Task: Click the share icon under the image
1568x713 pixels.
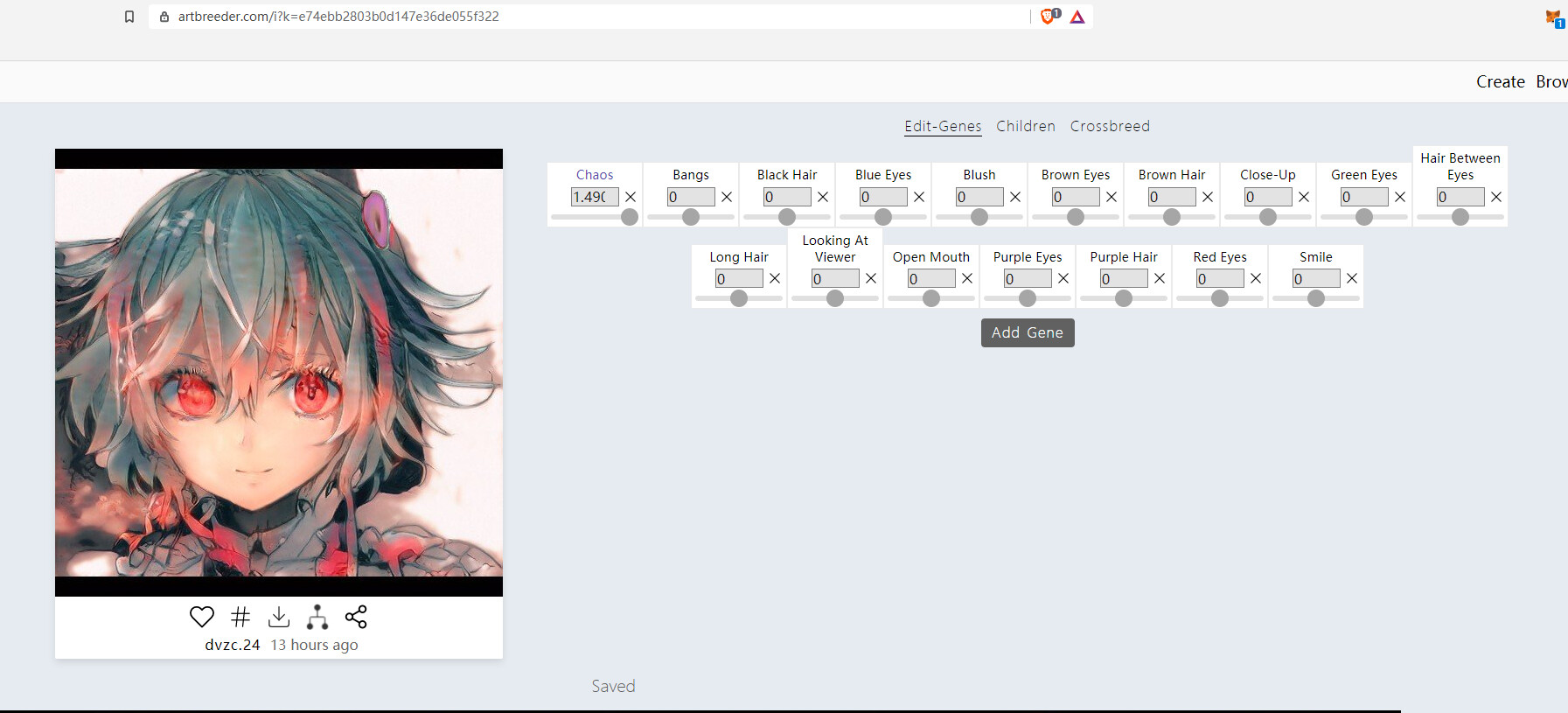Action: 356,617
